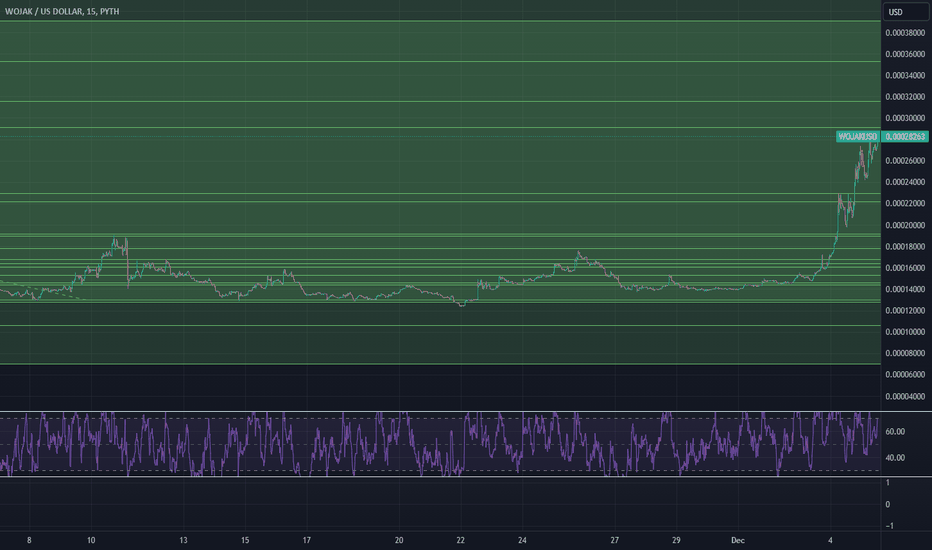This screenshot has width=932, height=550.
Task: Click the 0.00038000 price axis label
Action: click(x=905, y=33)
